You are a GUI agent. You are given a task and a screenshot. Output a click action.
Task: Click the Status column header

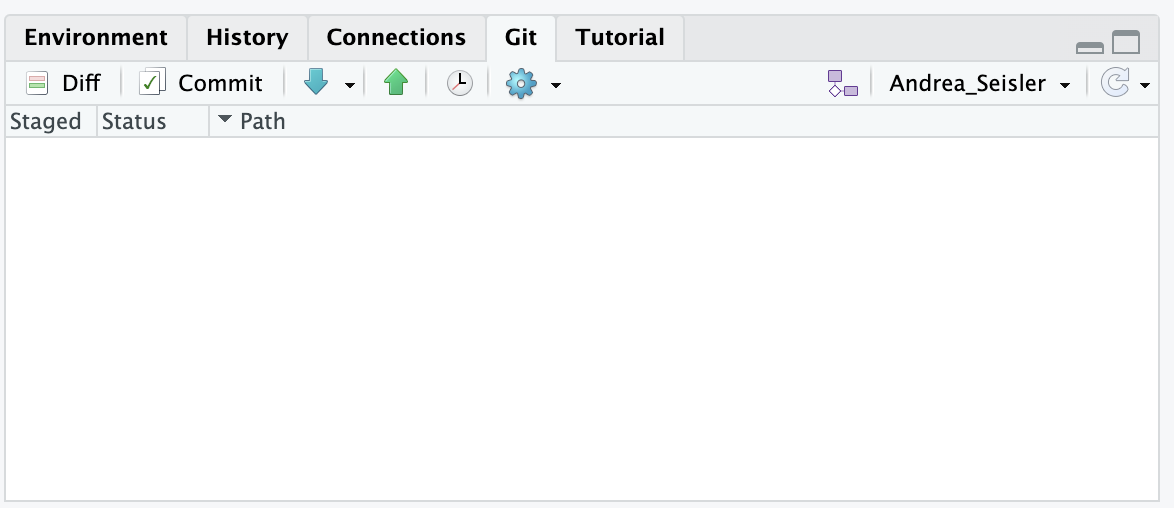click(x=134, y=121)
